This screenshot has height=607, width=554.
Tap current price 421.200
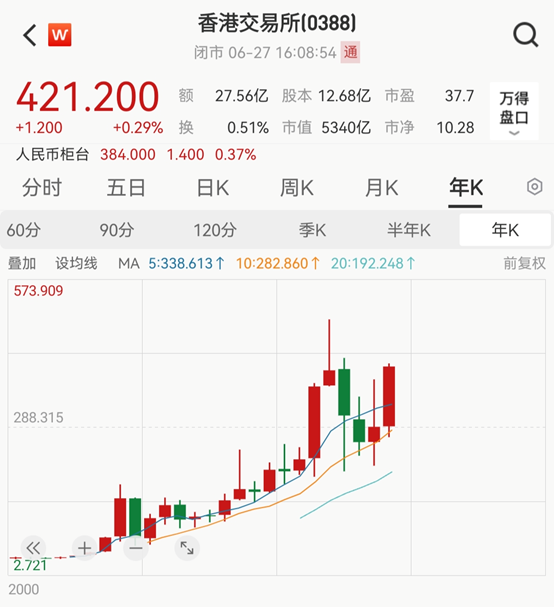[x=87, y=97]
